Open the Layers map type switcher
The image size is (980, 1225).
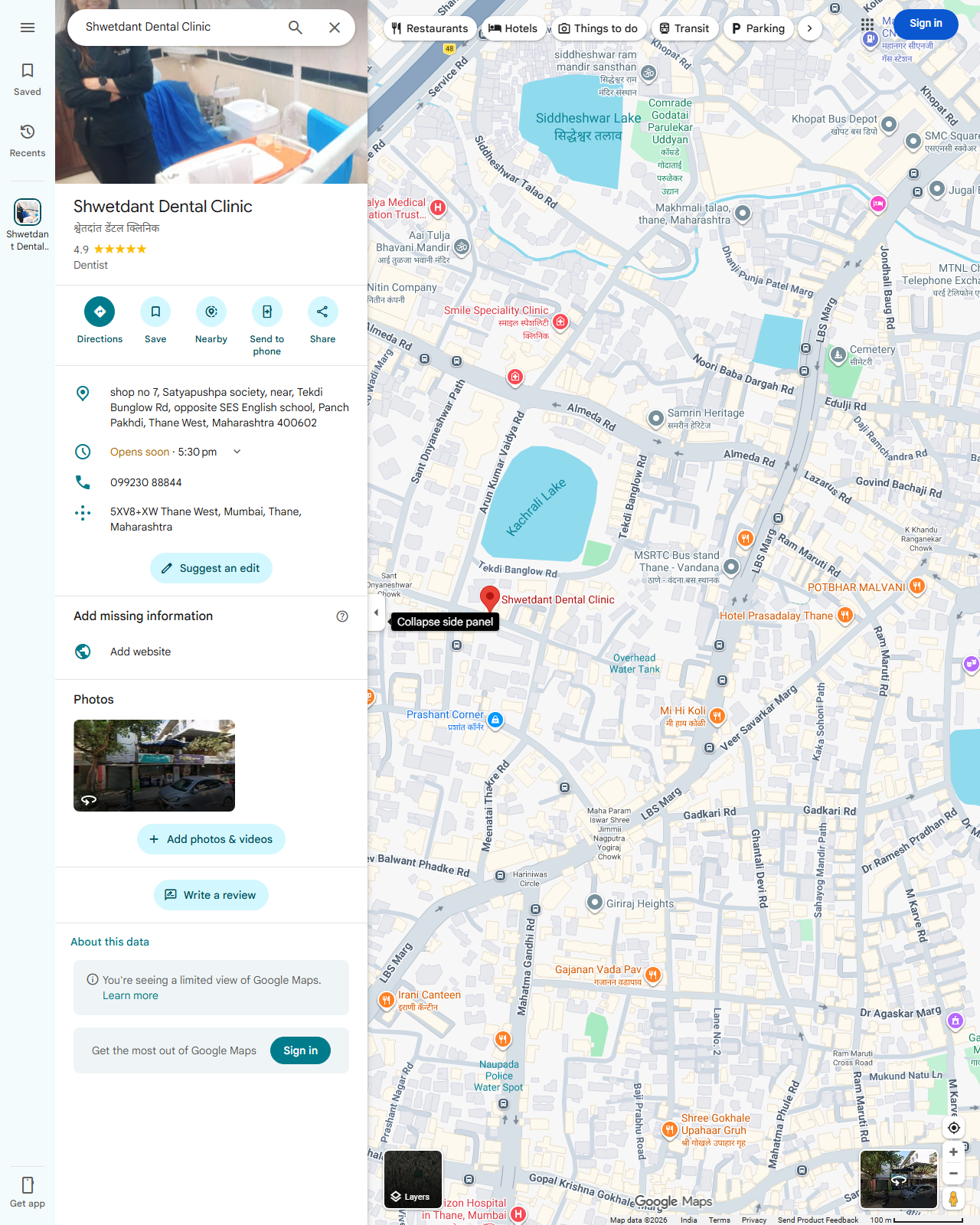pos(413,1179)
